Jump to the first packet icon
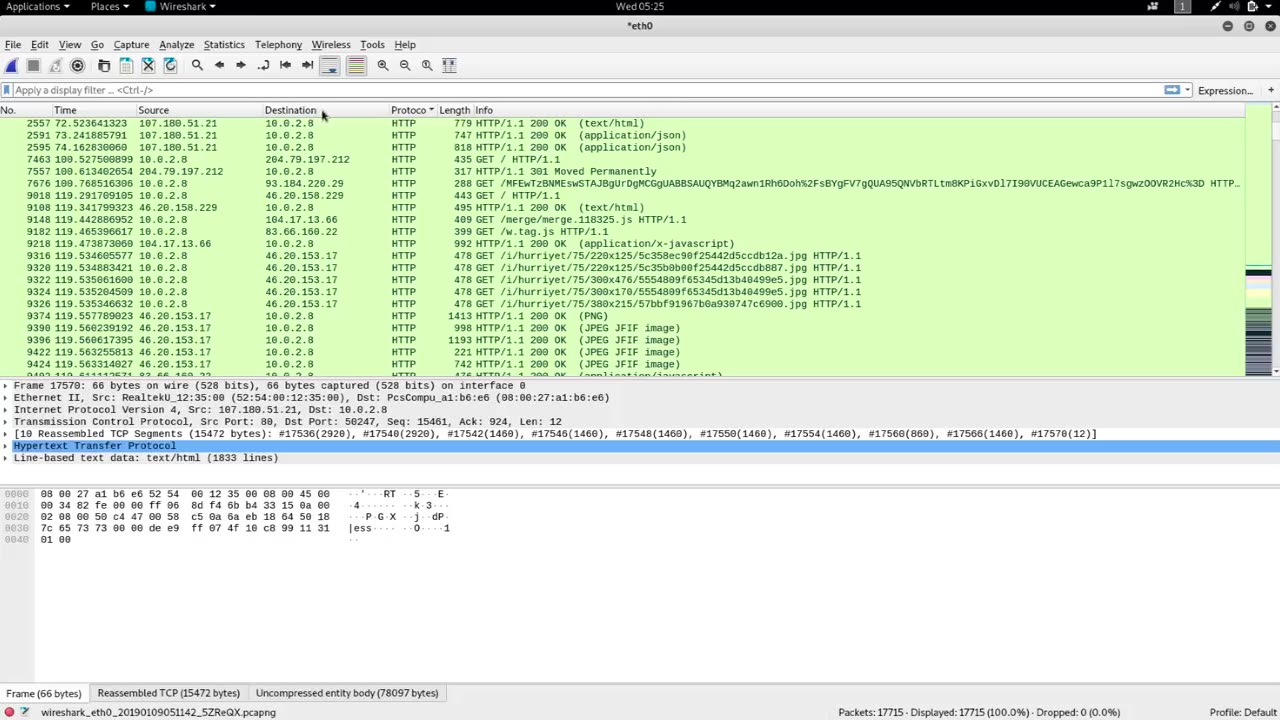Viewport: 1280px width, 720px height. (x=285, y=65)
